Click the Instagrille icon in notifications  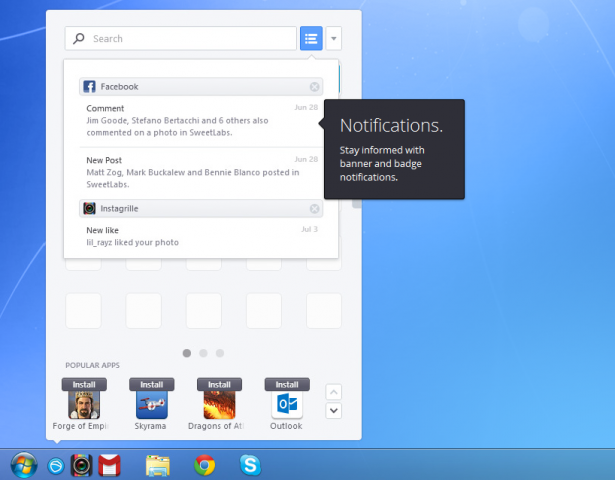pos(89,209)
